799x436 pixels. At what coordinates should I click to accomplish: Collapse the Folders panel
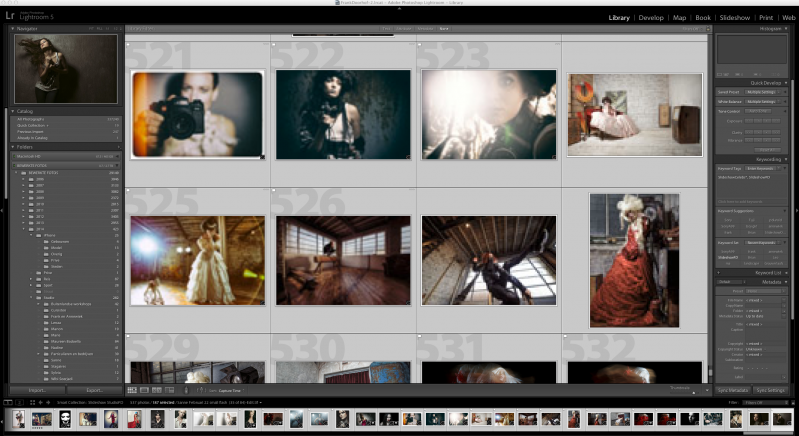(x=13, y=147)
